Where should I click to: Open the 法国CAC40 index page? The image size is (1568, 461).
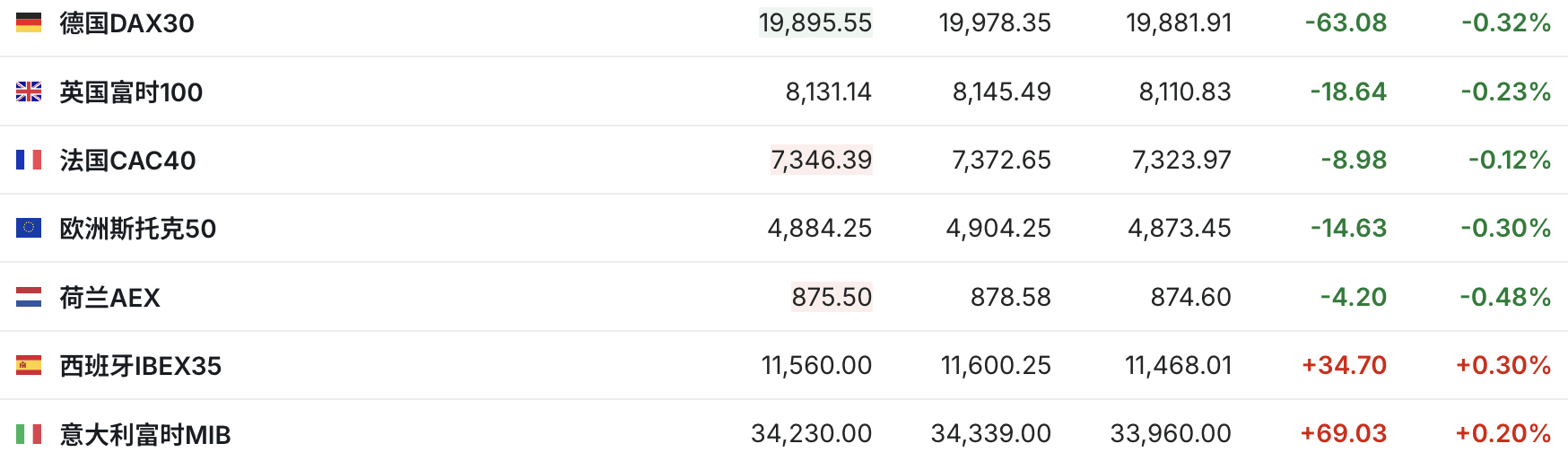coord(127,161)
